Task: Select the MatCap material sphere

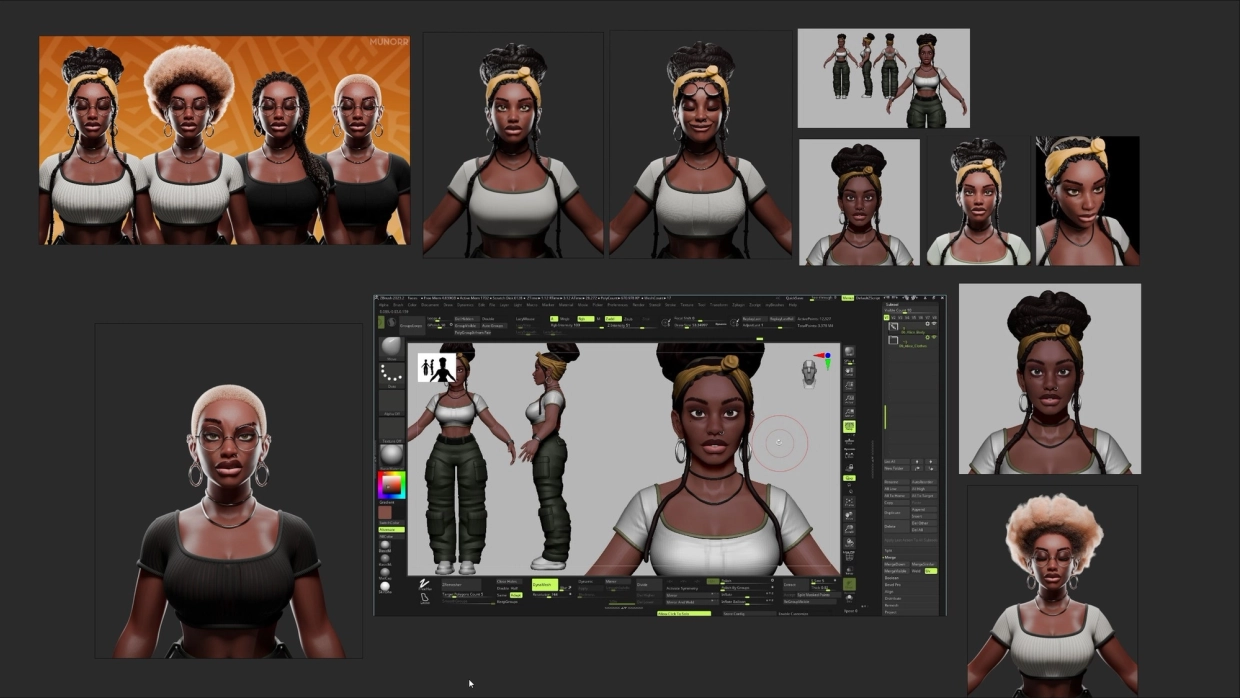Action: (385, 572)
